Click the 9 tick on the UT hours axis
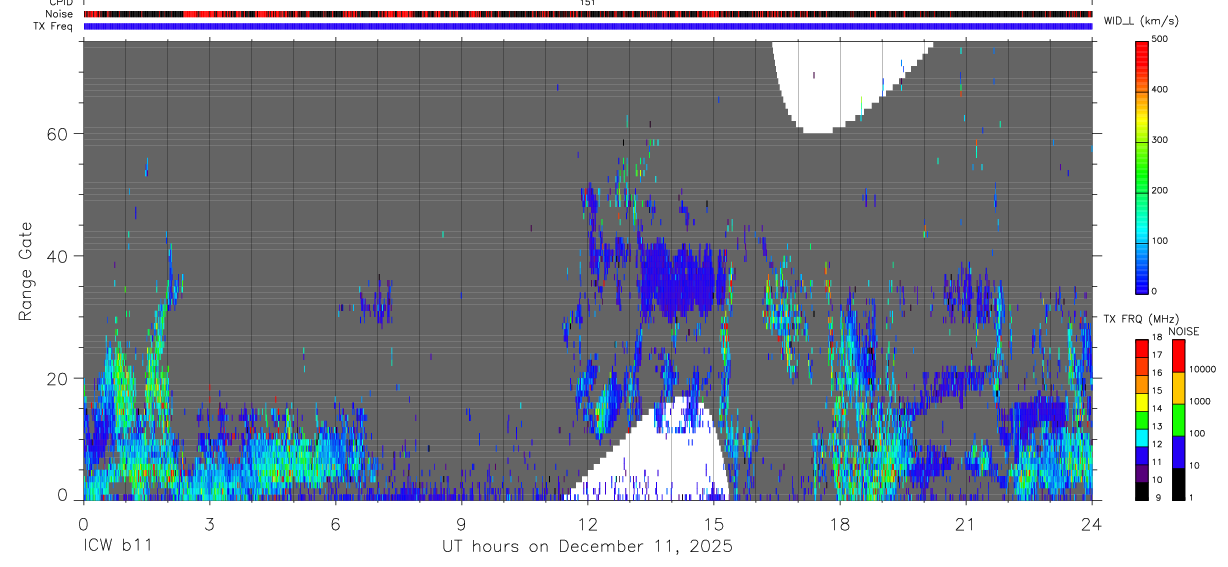Viewport: 1228px width, 567px height. 461,523
